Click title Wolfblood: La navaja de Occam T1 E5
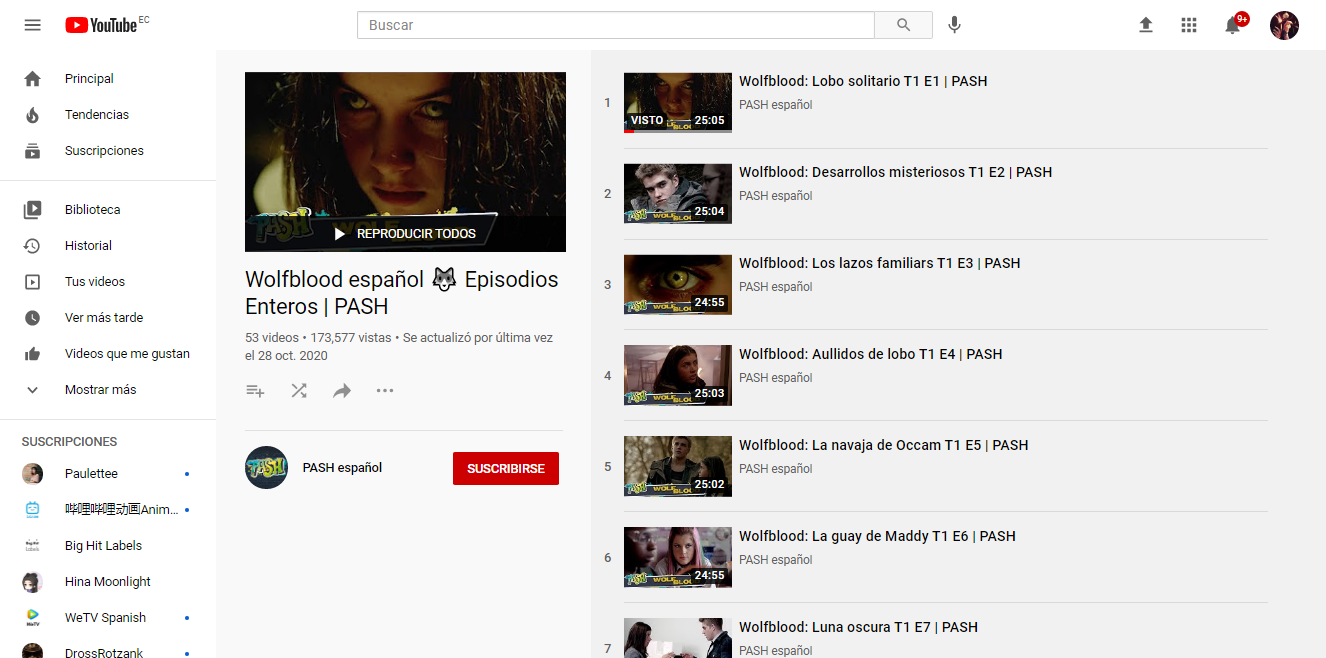Screen dimensions: 1326x658 coord(883,446)
